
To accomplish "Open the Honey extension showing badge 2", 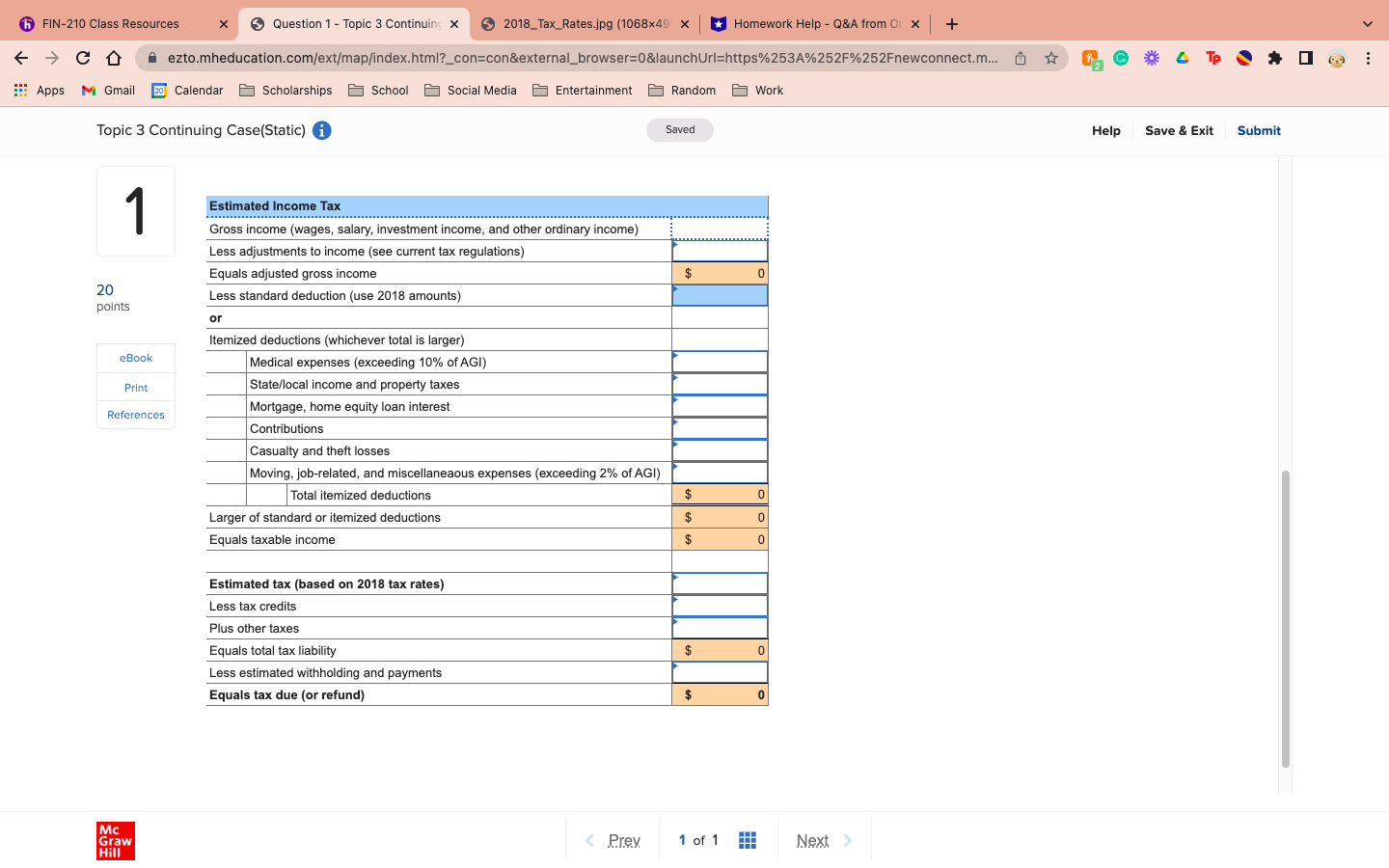I will click(1089, 58).
